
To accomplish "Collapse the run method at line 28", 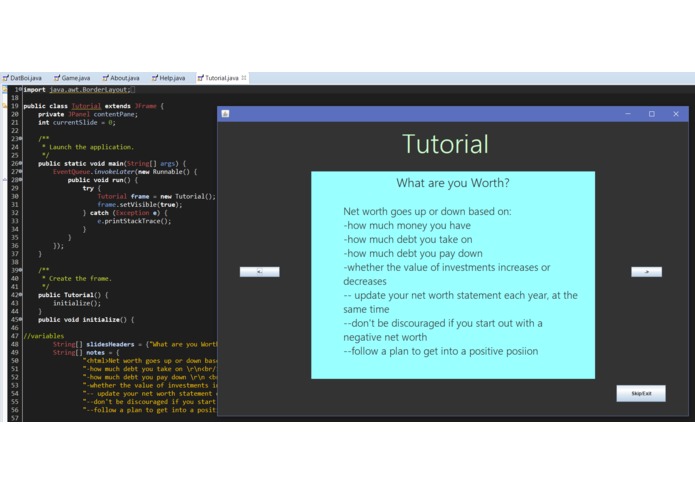I will (20, 180).
